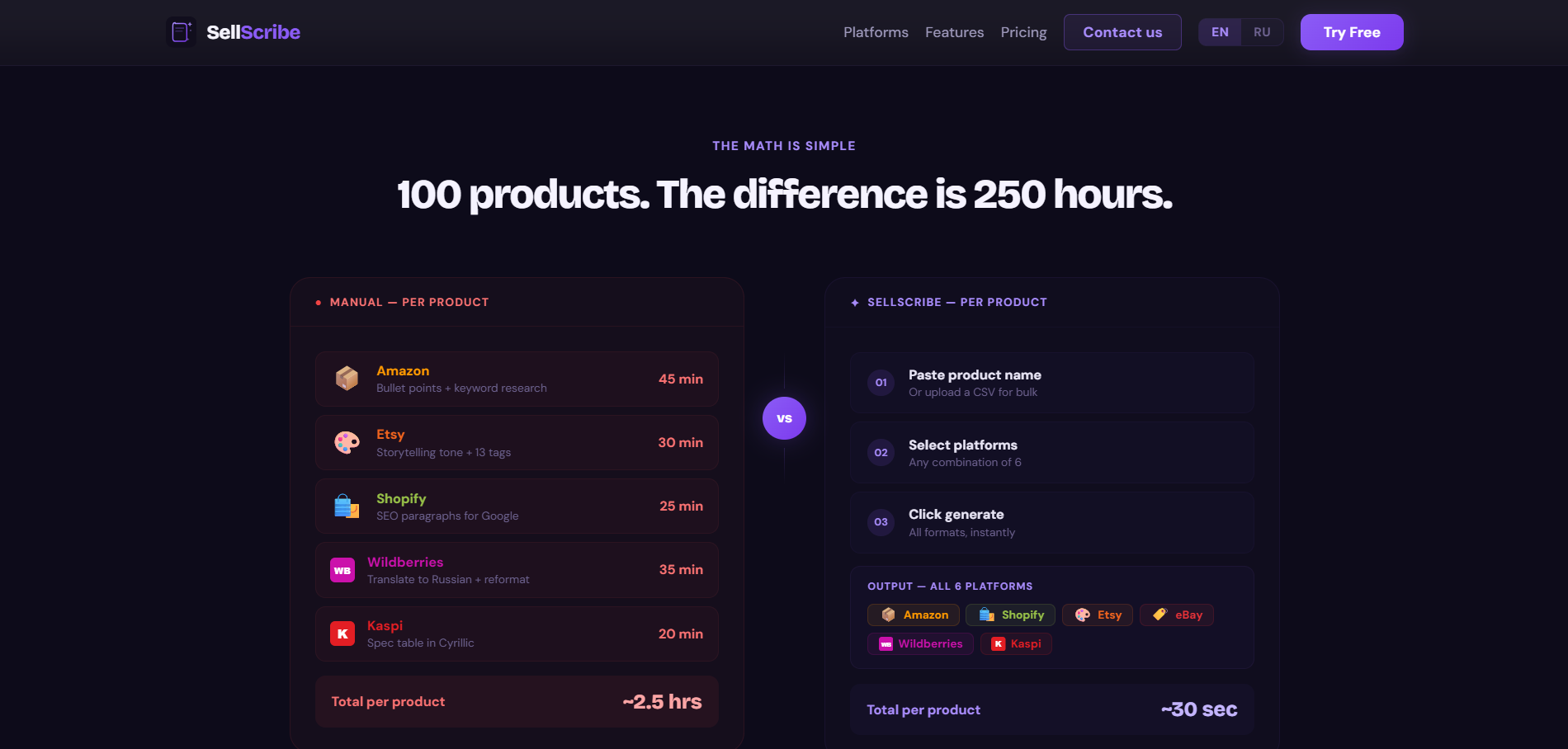Click the step 03 number badge

tap(881, 522)
